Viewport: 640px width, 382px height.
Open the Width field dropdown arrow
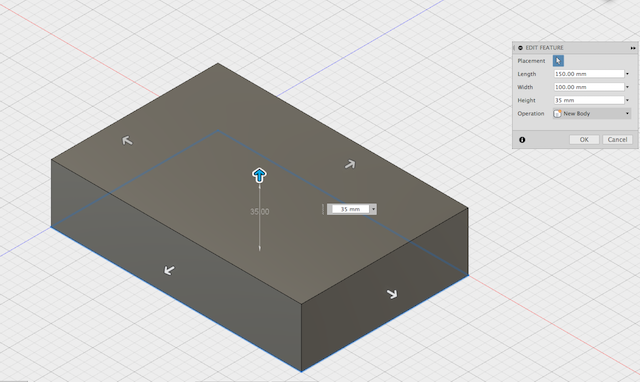[627, 87]
